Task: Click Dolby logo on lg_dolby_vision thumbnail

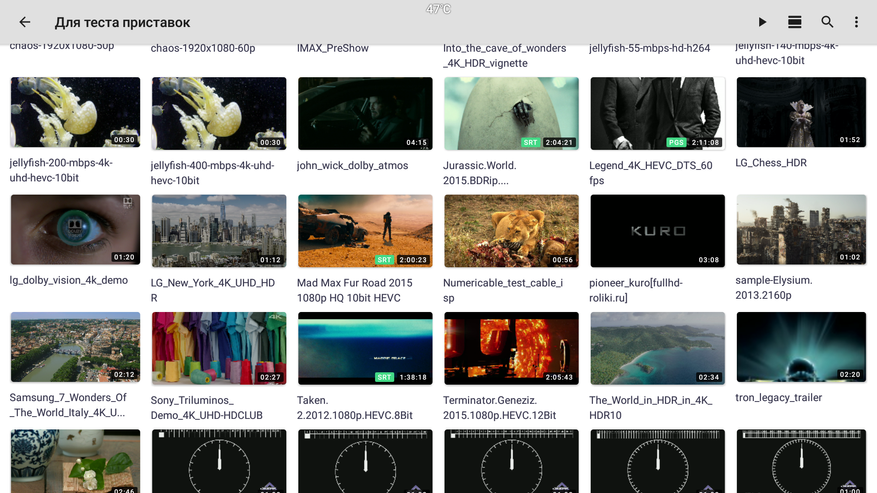Action: pos(128,202)
